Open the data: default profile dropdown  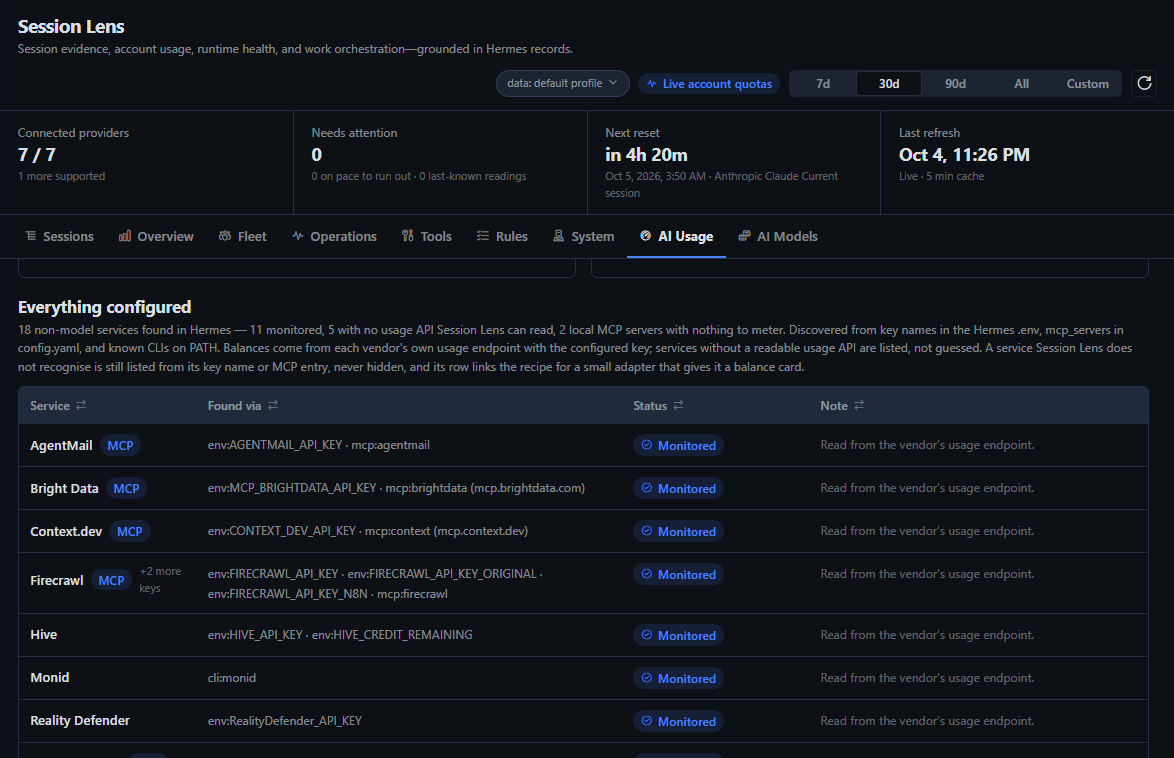562,83
